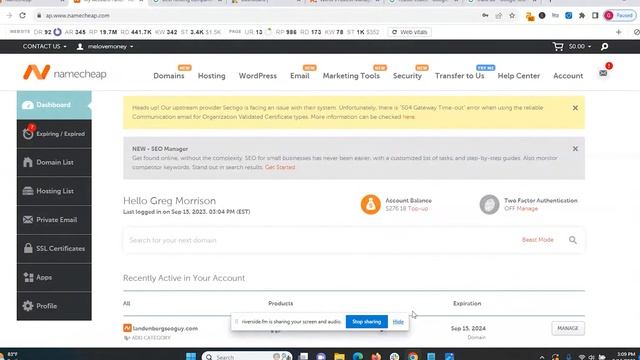Viewport: 640px width, 360px height.
Task: Open Hosting List in sidebar
Action: click(x=54, y=191)
